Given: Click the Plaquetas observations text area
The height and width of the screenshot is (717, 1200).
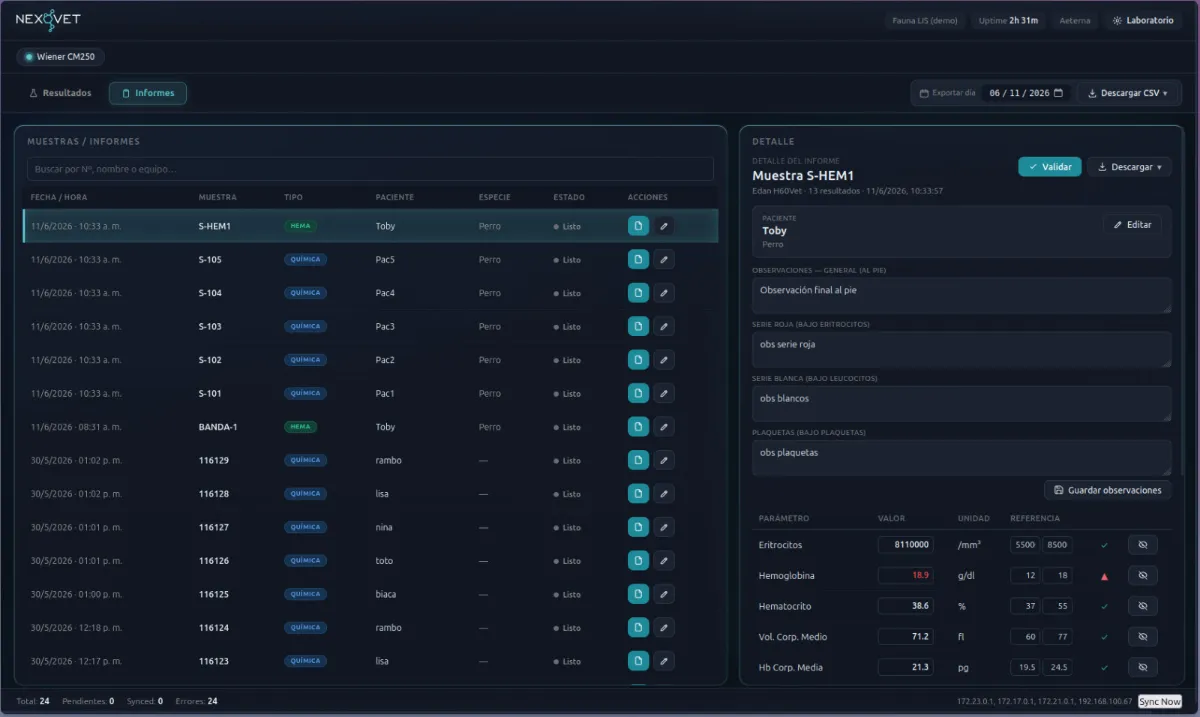Looking at the screenshot, I should pyautogui.click(x=962, y=457).
